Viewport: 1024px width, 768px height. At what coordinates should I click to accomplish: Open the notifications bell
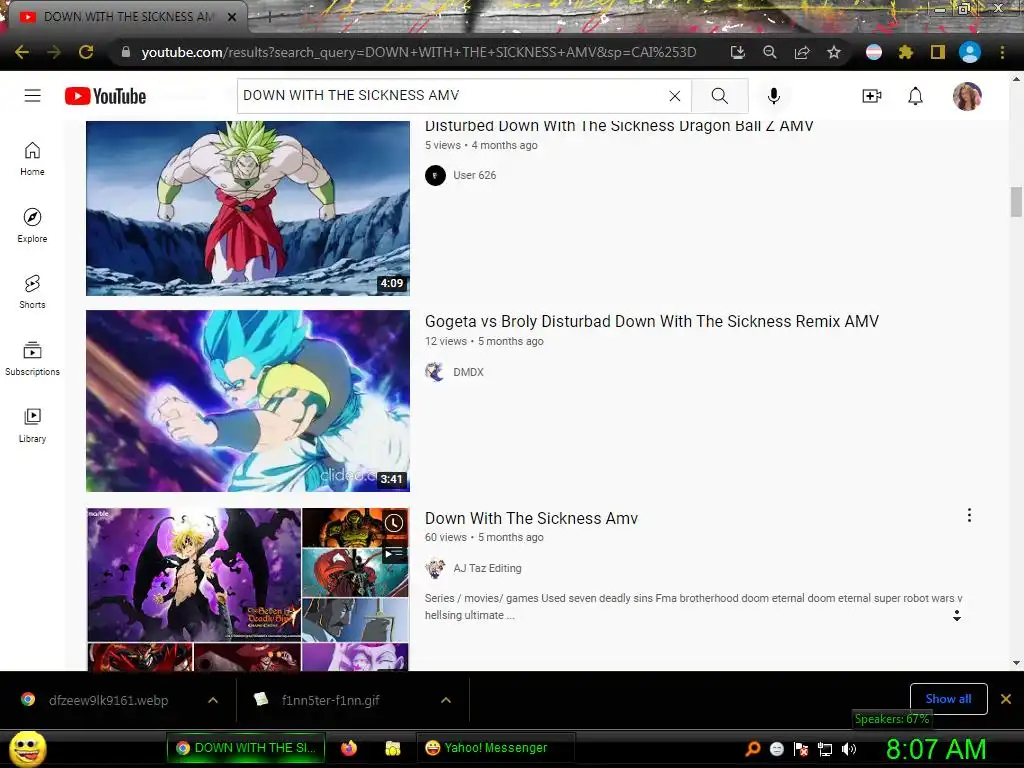(x=916, y=96)
